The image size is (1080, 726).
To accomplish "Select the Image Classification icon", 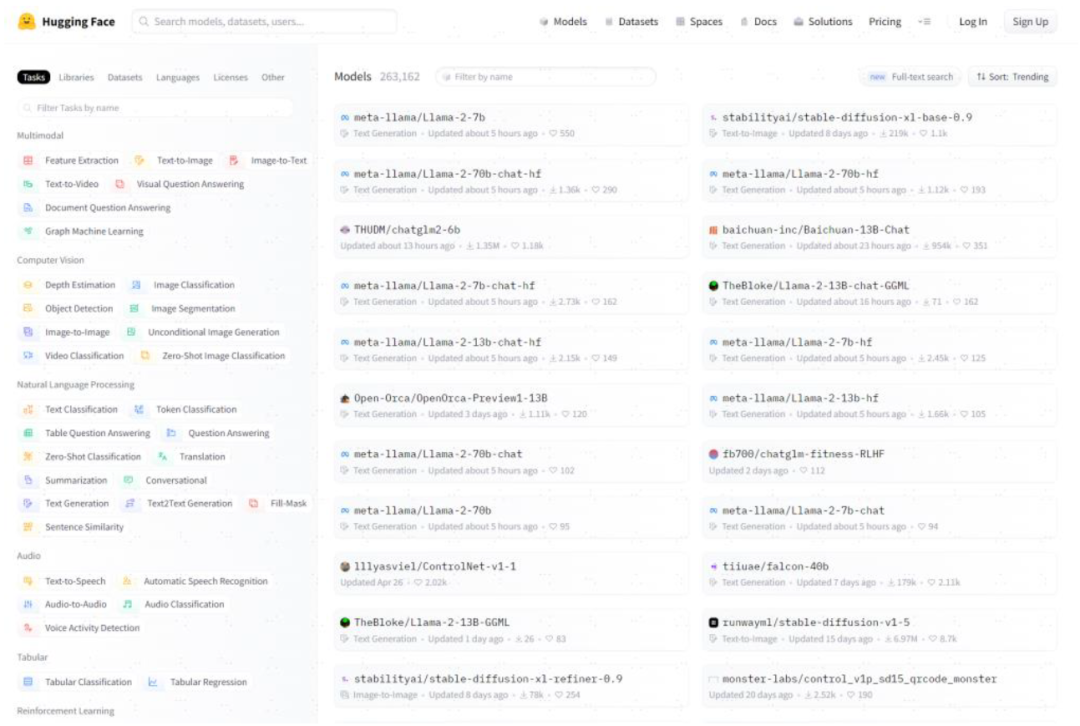I will (136, 285).
